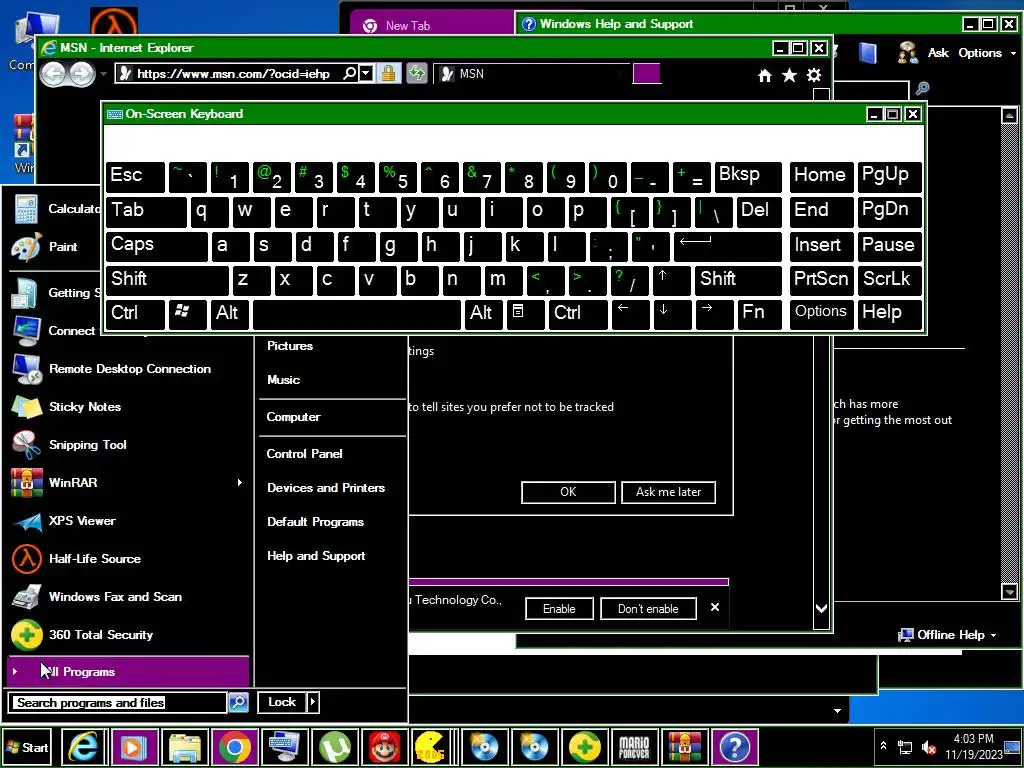Expand the IE address bar dropdown arrow
The width and height of the screenshot is (1024, 768).
366,73
